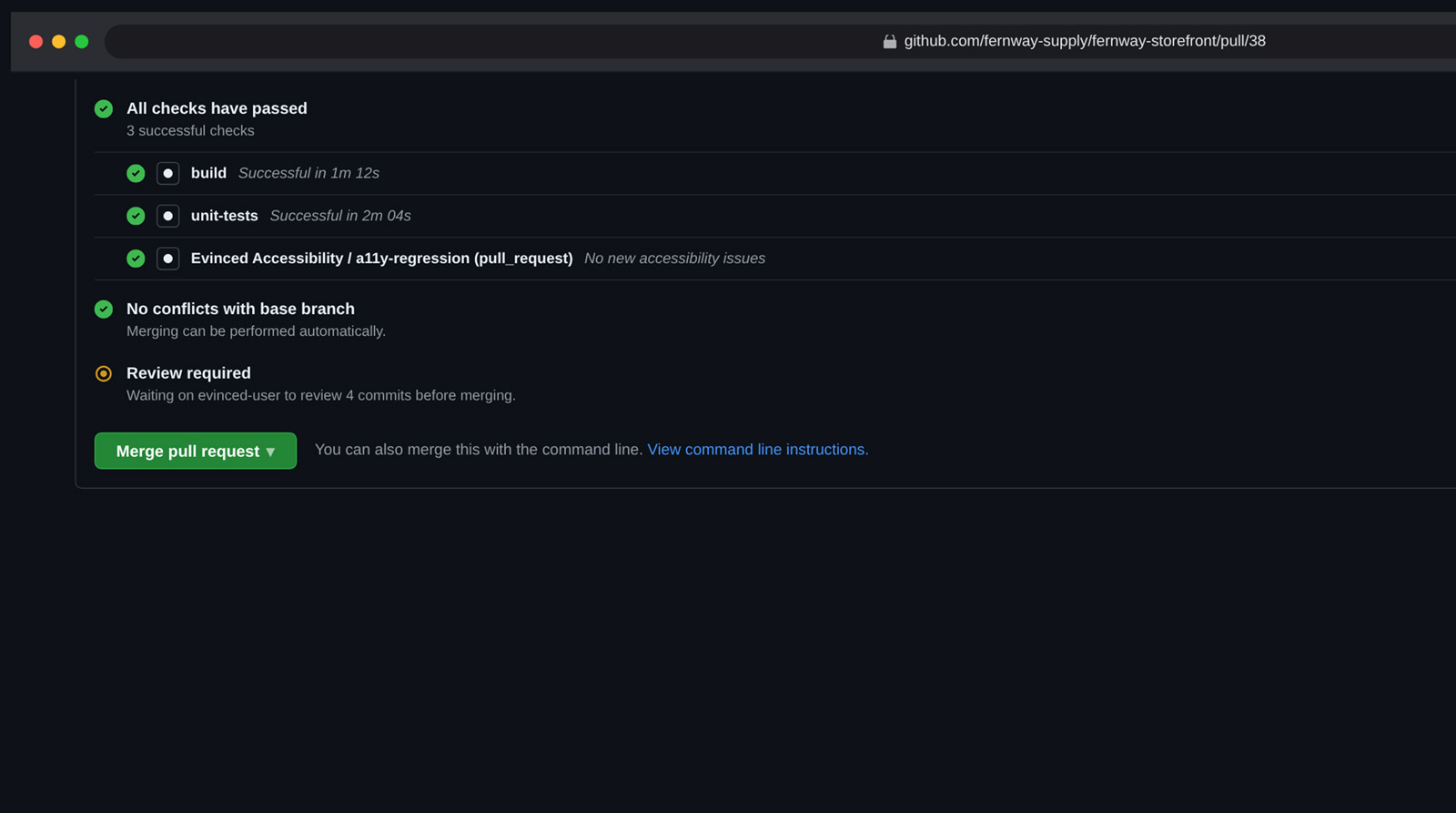Click the green success check for build
This screenshot has width=1456, height=813.
[136, 173]
